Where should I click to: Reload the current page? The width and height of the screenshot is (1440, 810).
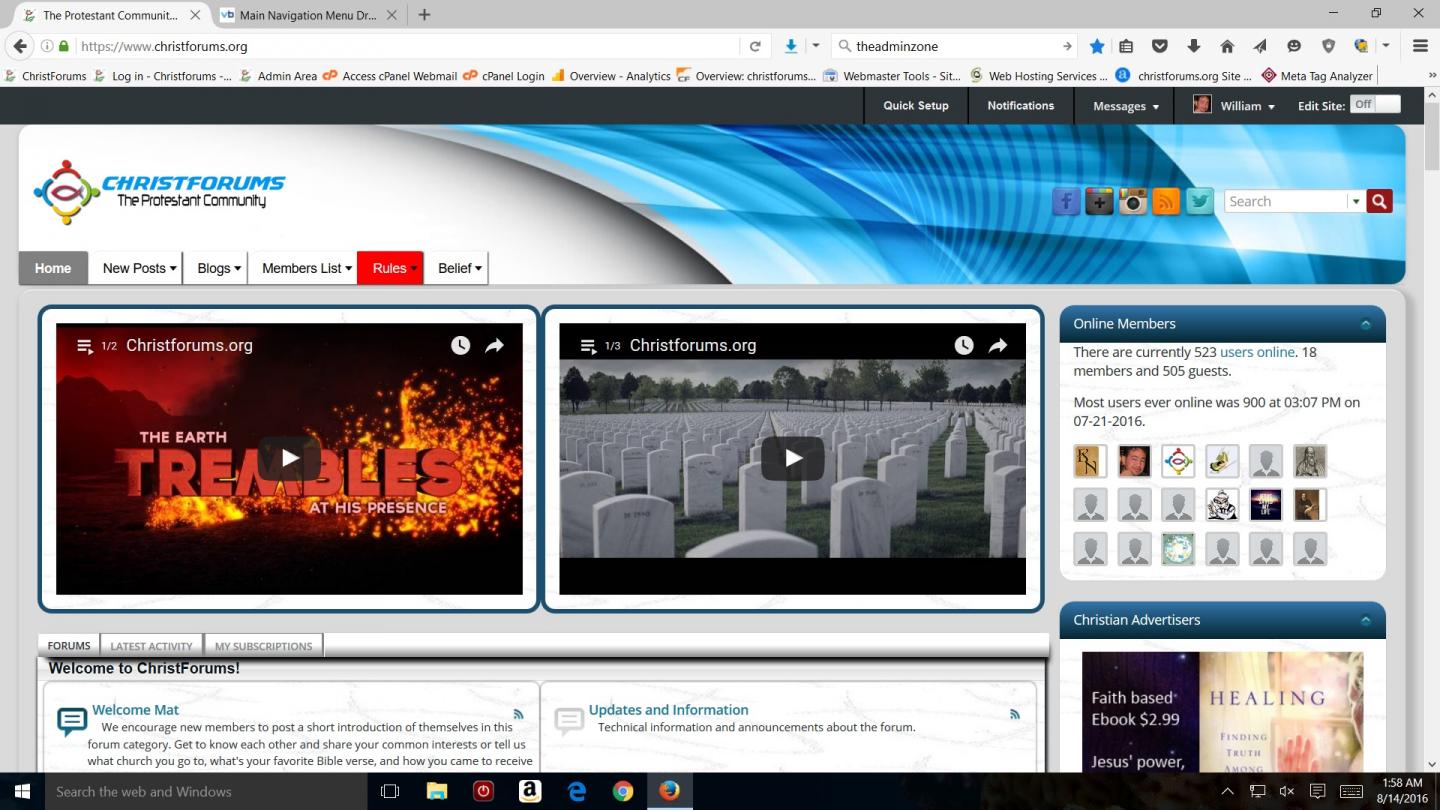point(755,46)
